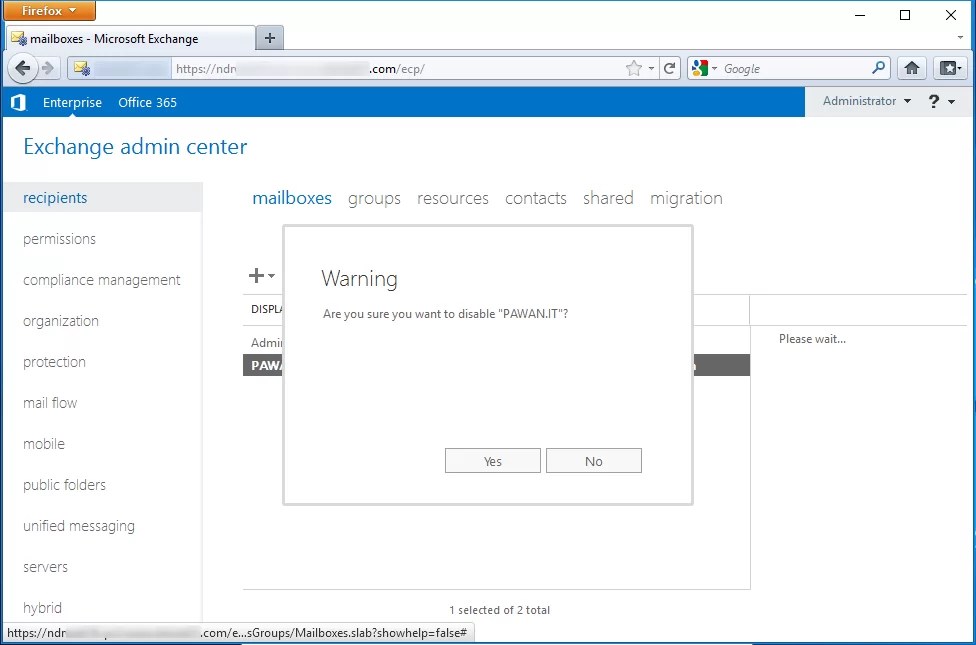
Task: Open the Exchange admin help question mark icon
Action: click(934, 101)
